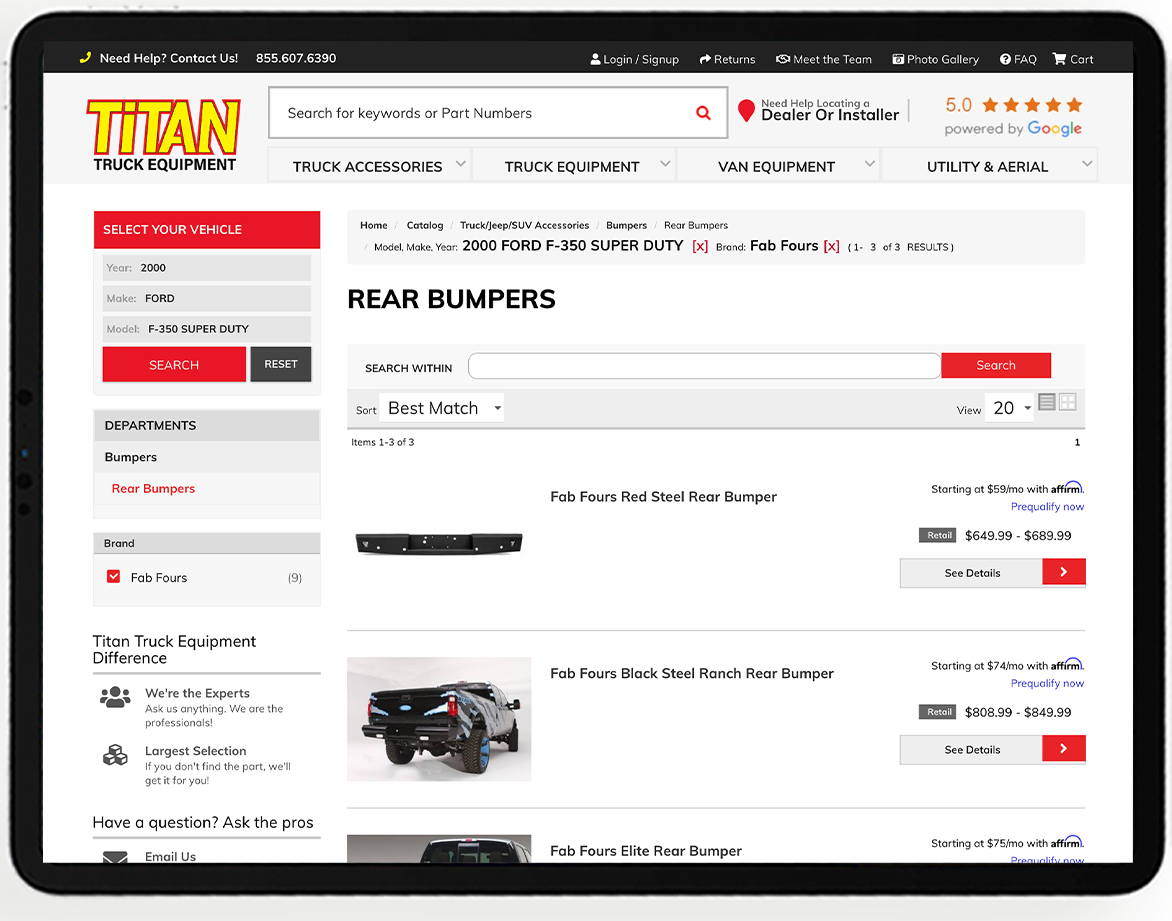Click the Photo Gallery camera icon
The width and height of the screenshot is (1172, 921).
pos(898,59)
